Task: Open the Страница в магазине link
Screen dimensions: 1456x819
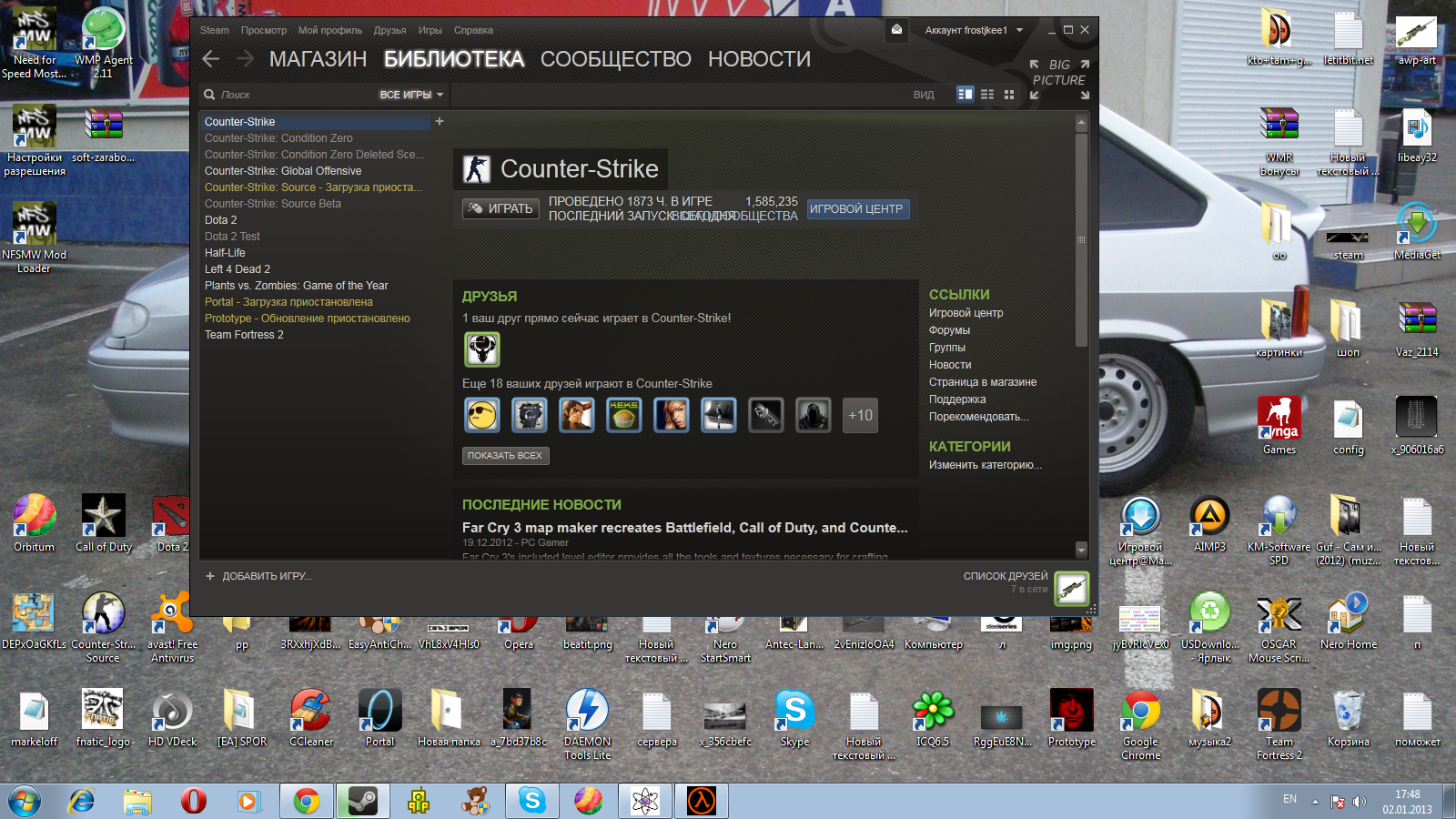Action: (x=983, y=382)
